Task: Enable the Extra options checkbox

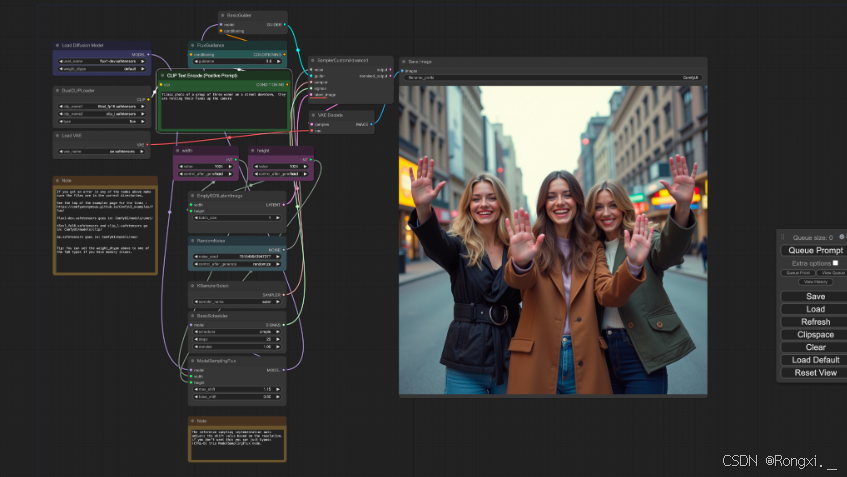Action: coord(835,263)
